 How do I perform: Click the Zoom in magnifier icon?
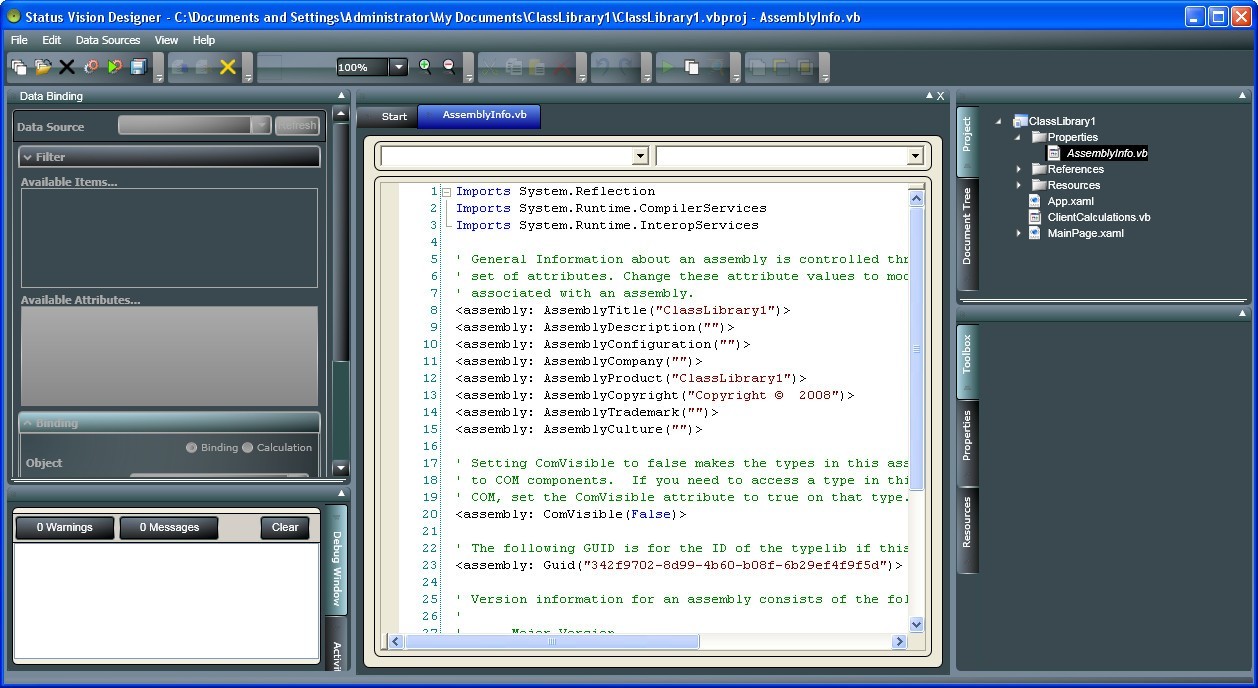pyautogui.click(x=425, y=66)
